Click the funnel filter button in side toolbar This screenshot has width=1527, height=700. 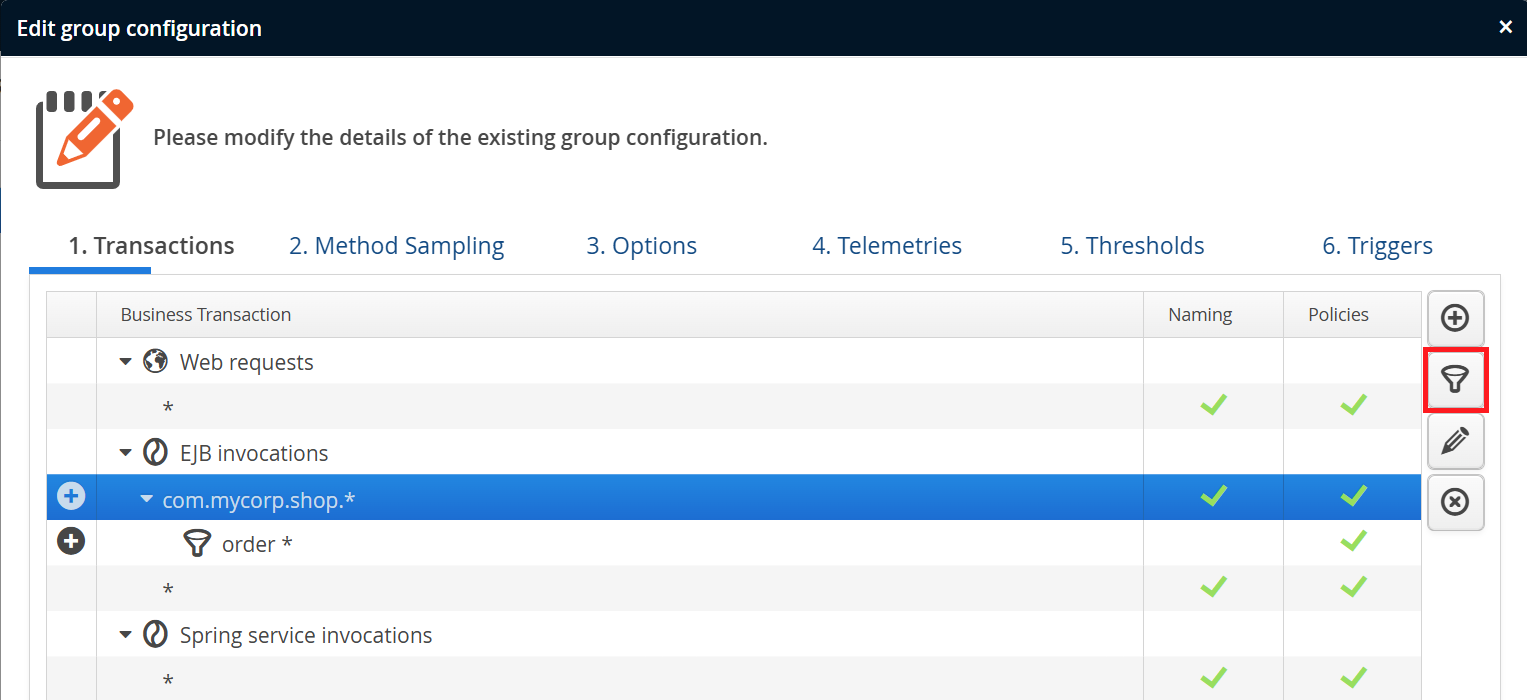1455,379
